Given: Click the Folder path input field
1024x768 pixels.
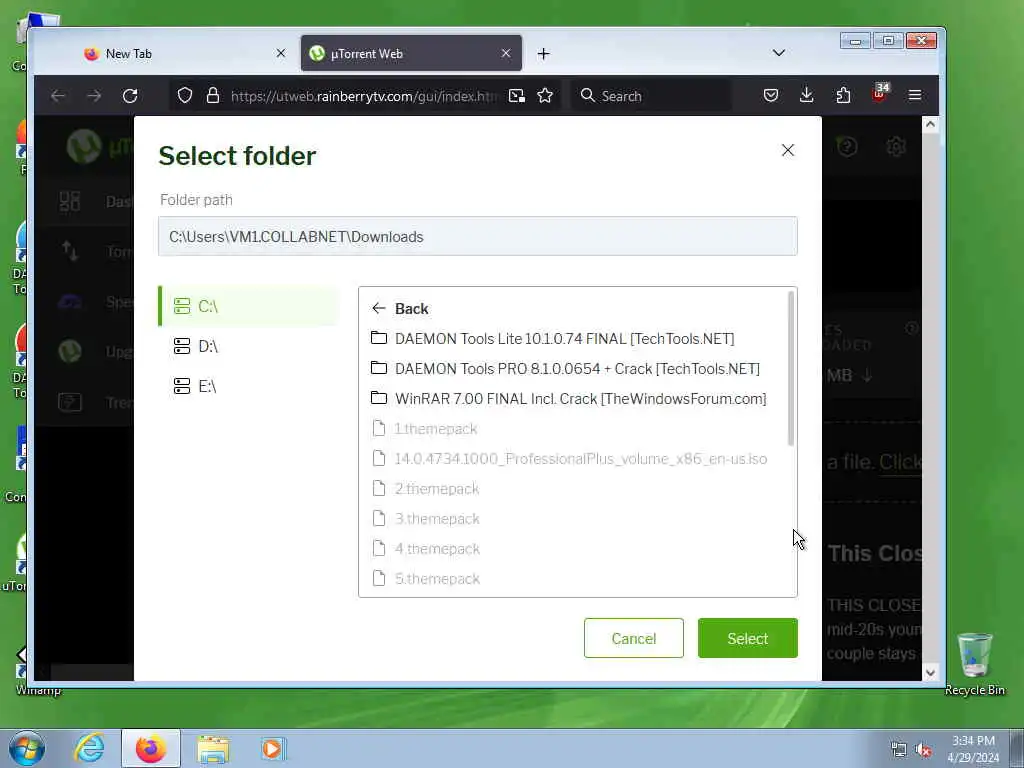Looking at the screenshot, I should (477, 236).
